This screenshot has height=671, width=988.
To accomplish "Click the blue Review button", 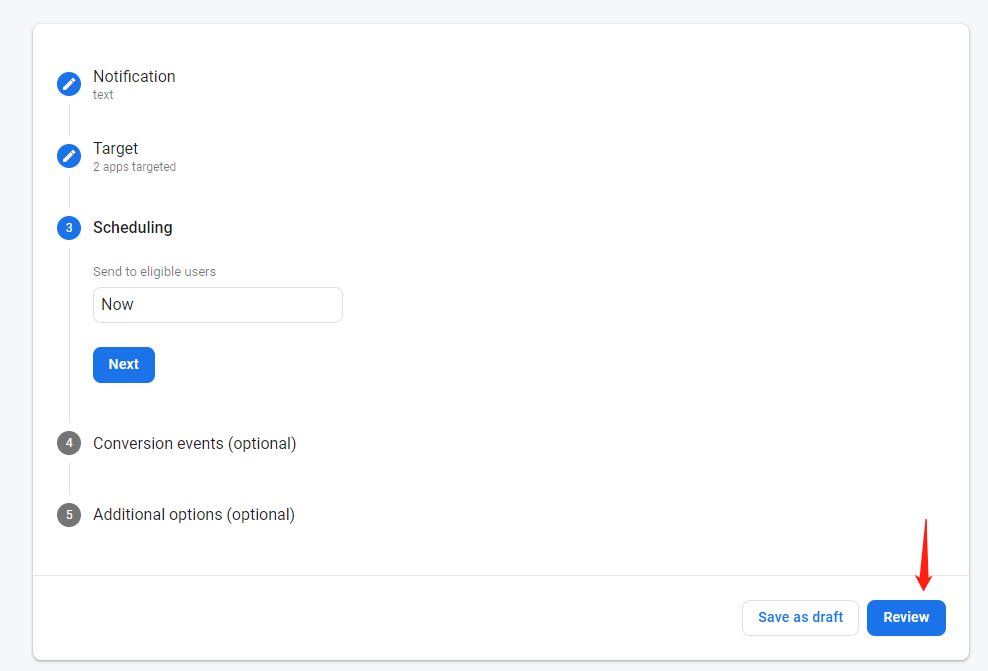I will (906, 618).
